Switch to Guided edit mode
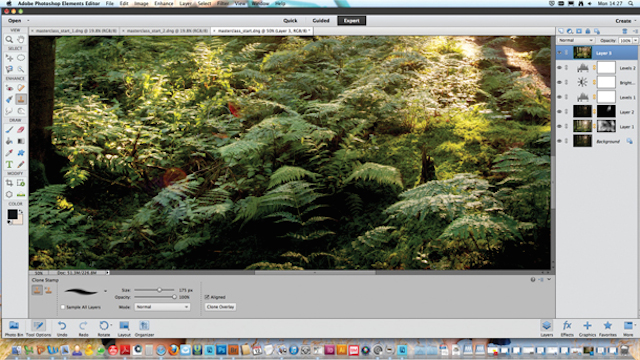The image size is (640, 360). 321,21
